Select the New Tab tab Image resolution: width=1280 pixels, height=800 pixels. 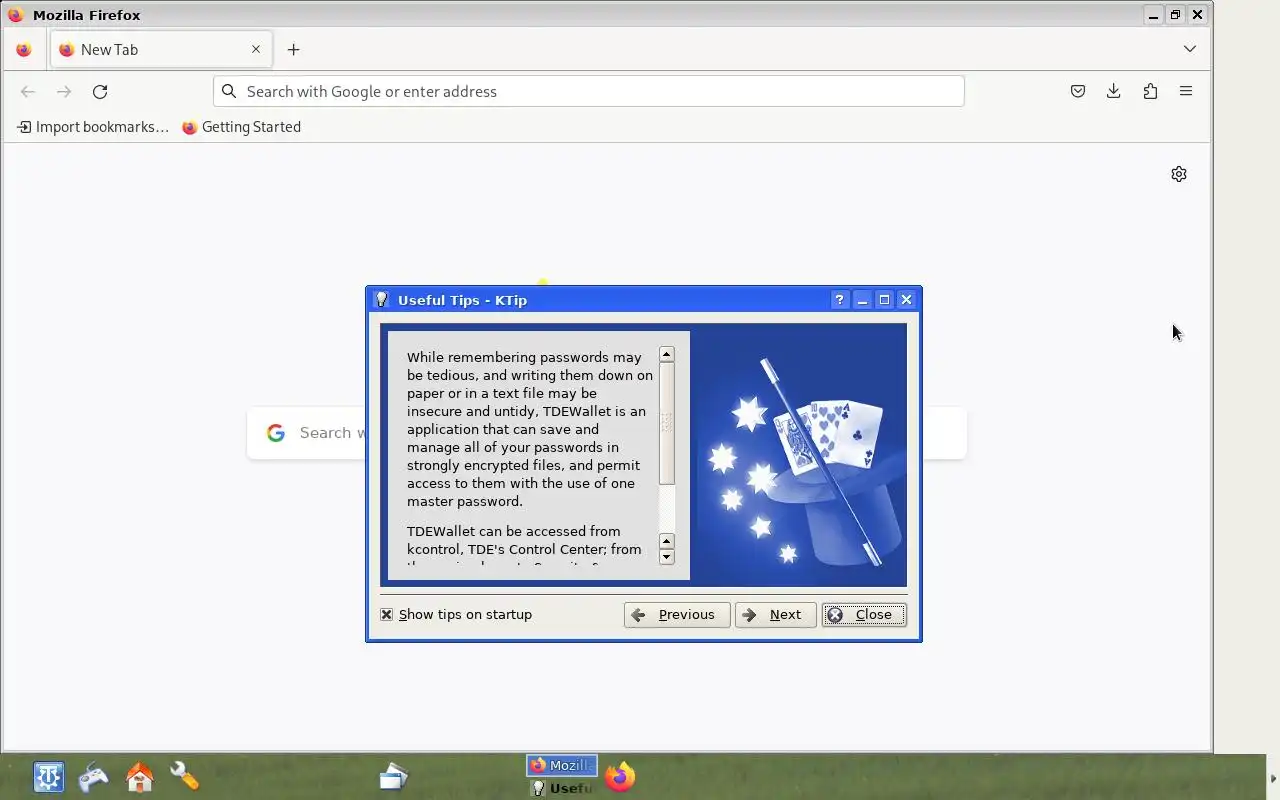(x=160, y=49)
